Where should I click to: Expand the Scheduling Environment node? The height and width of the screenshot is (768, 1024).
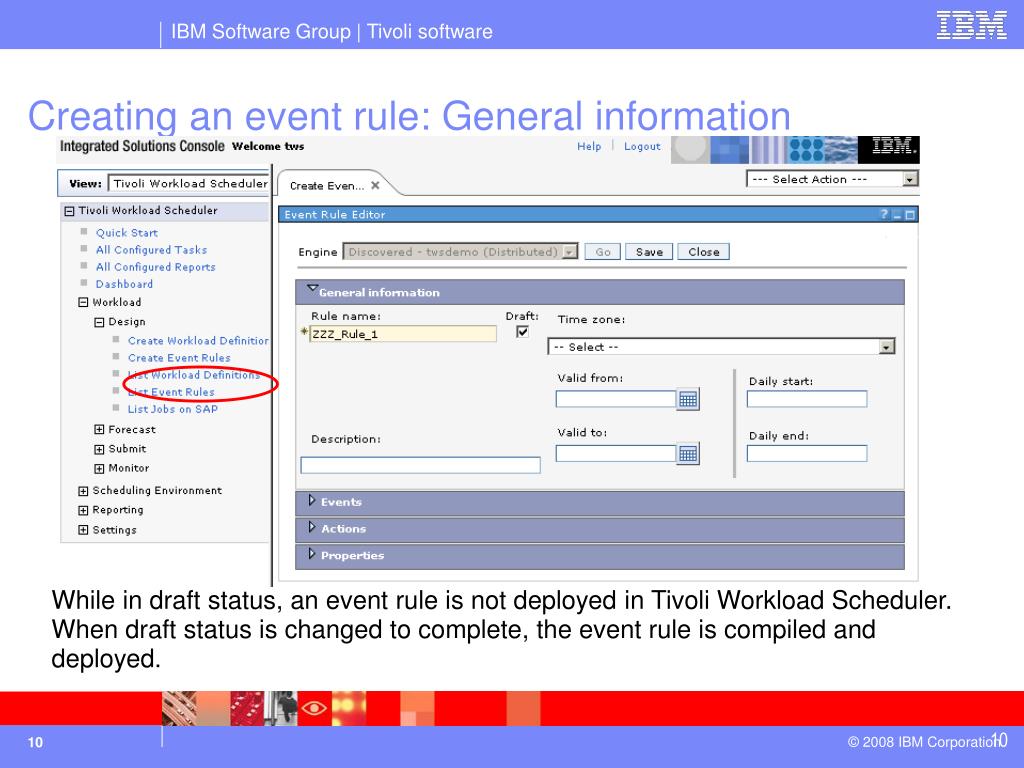(x=83, y=491)
